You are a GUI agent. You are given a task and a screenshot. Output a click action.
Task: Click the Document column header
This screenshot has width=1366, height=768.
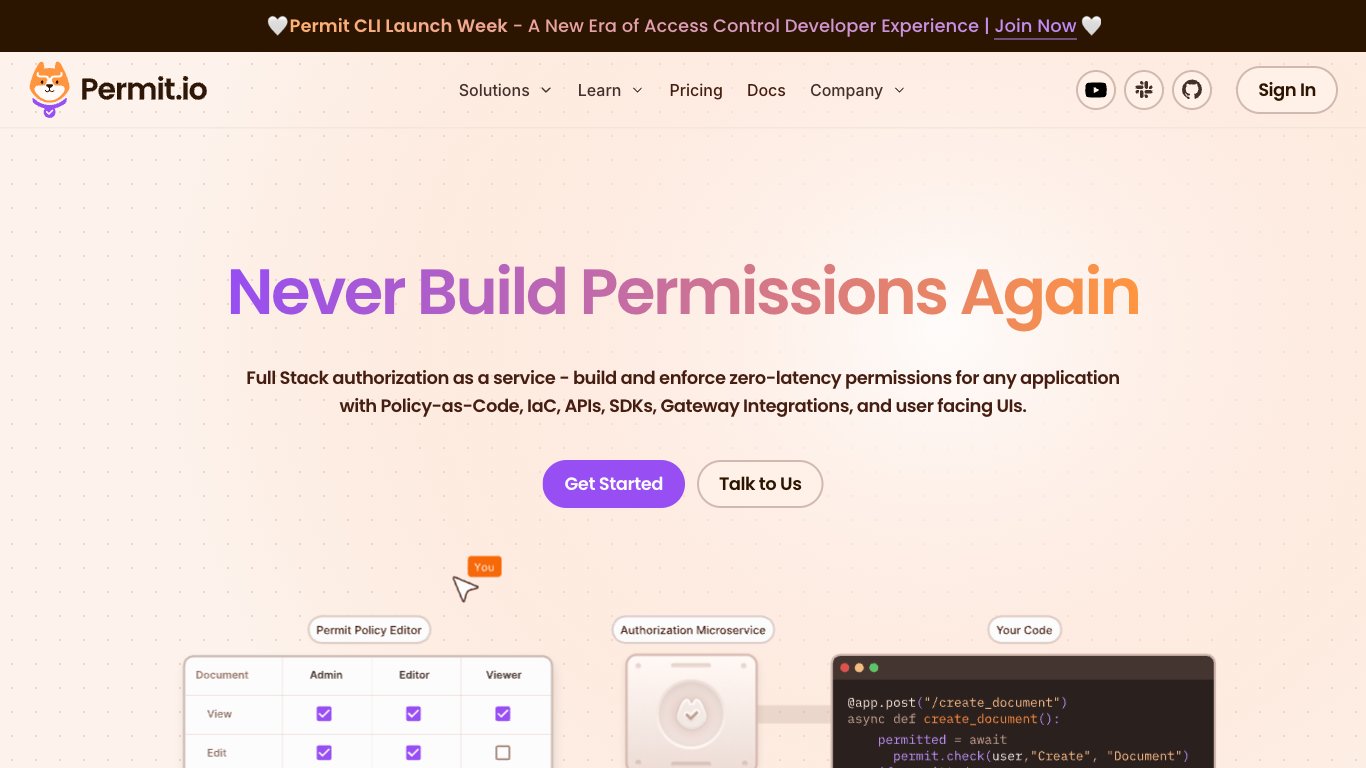point(222,675)
